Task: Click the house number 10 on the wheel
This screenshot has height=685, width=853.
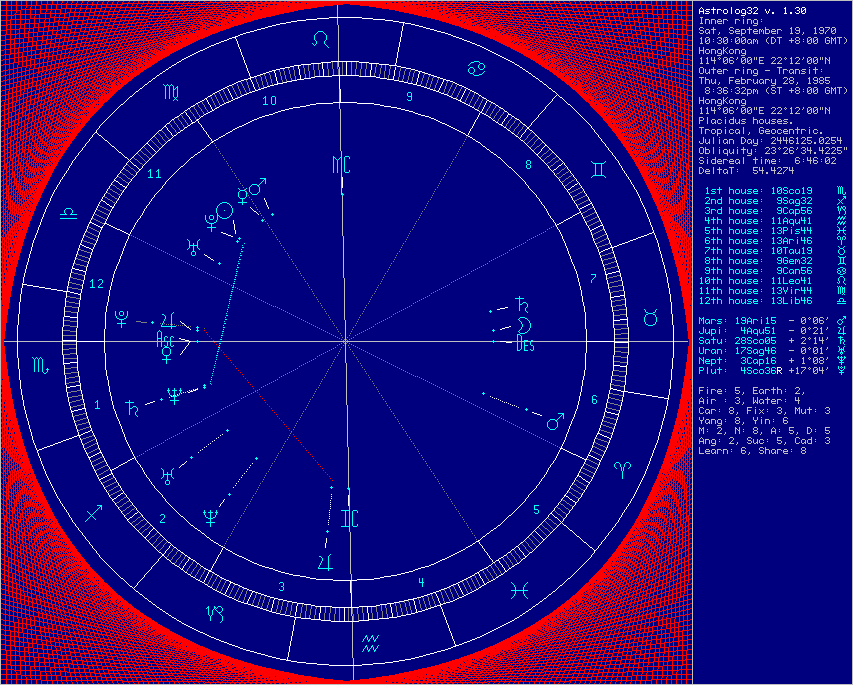Action: pyautogui.click(x=269, y=100)
